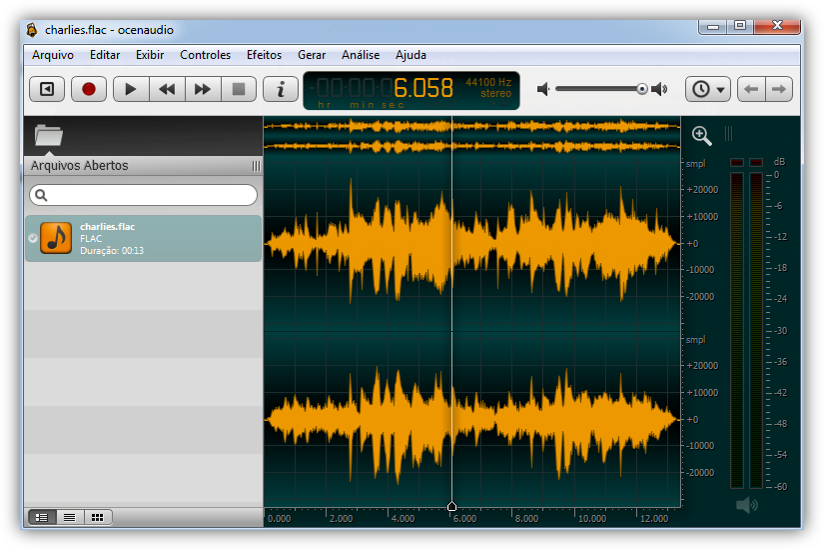Switch to grid view
Image resolution: width=824 pixels, height=550 pixels.
(97, 517)
